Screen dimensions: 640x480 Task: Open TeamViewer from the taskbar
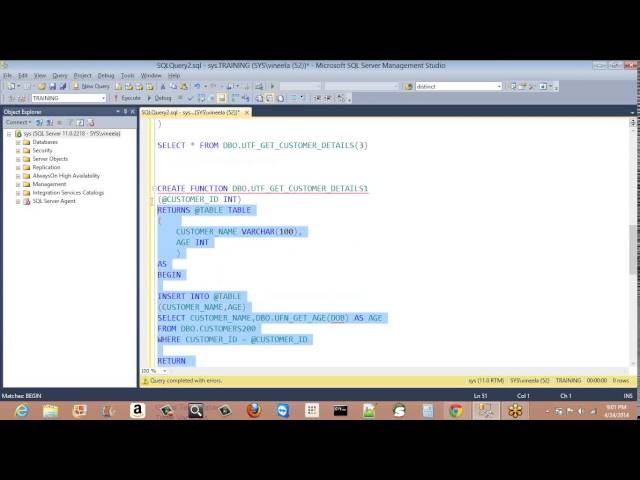point(282,411)
